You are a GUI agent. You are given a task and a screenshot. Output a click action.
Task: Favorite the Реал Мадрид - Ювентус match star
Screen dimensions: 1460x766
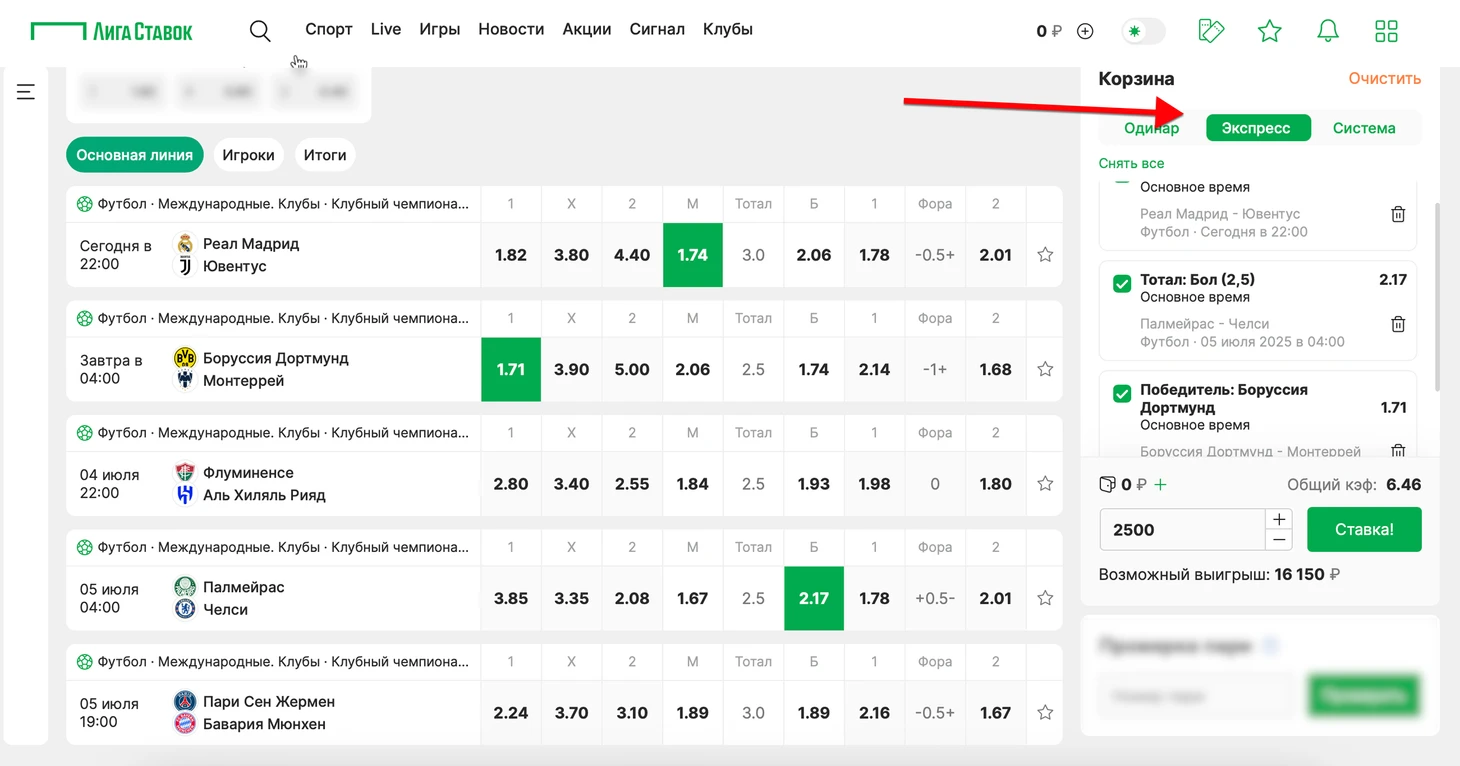coord(1045,255)
